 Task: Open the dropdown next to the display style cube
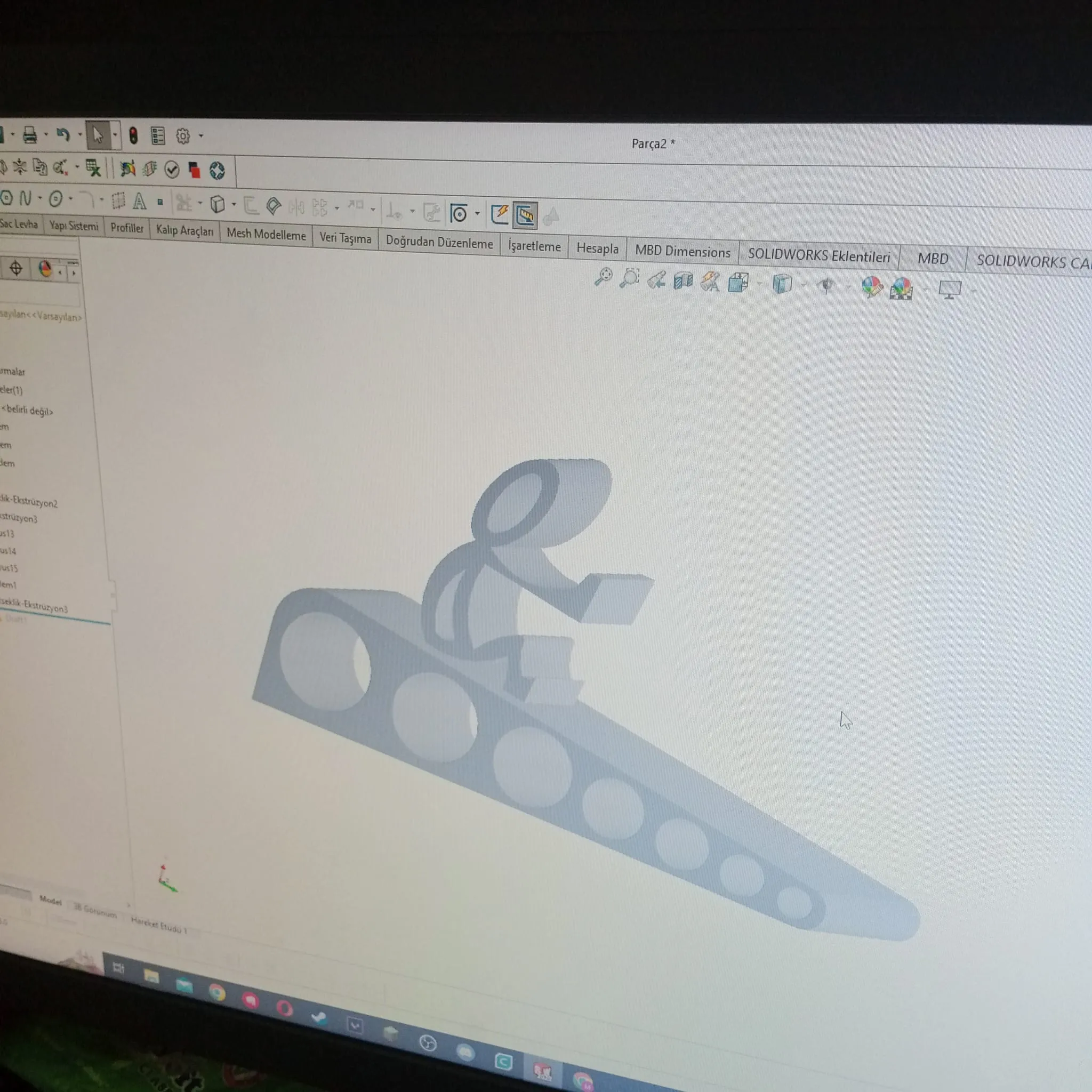pos(804,285)
